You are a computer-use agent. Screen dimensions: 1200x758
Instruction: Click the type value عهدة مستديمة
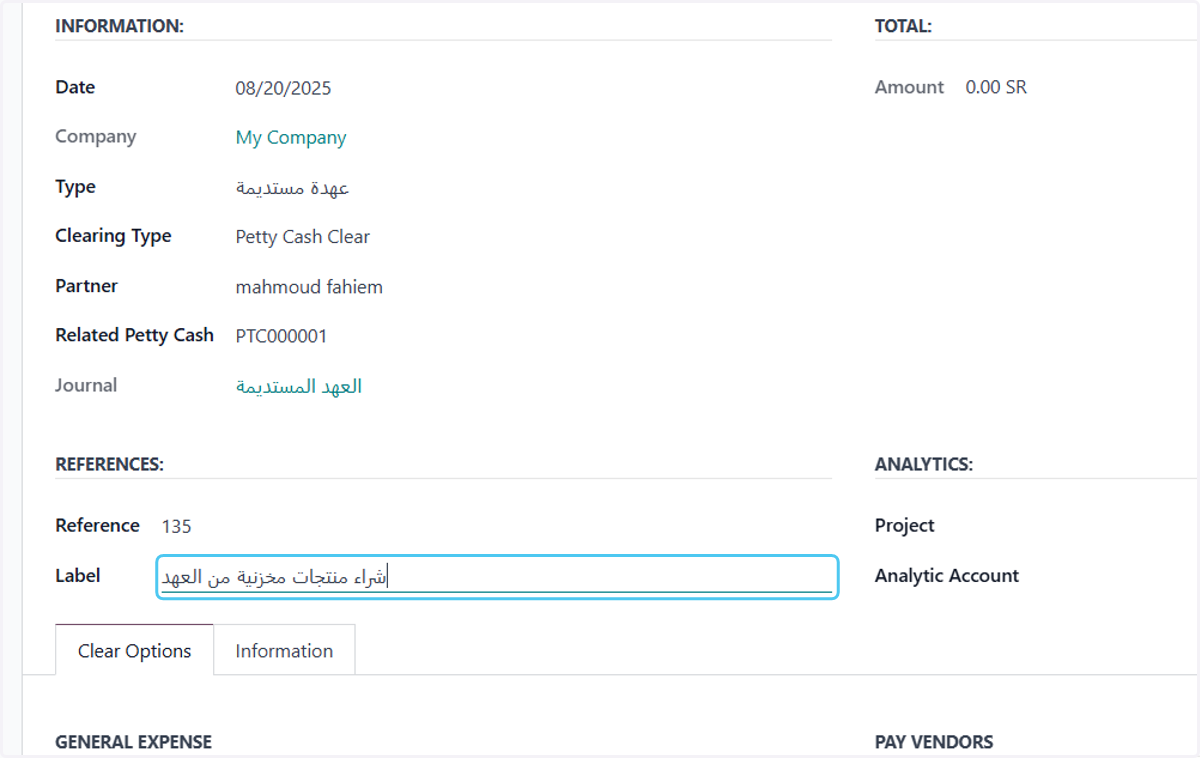(292, 187)
